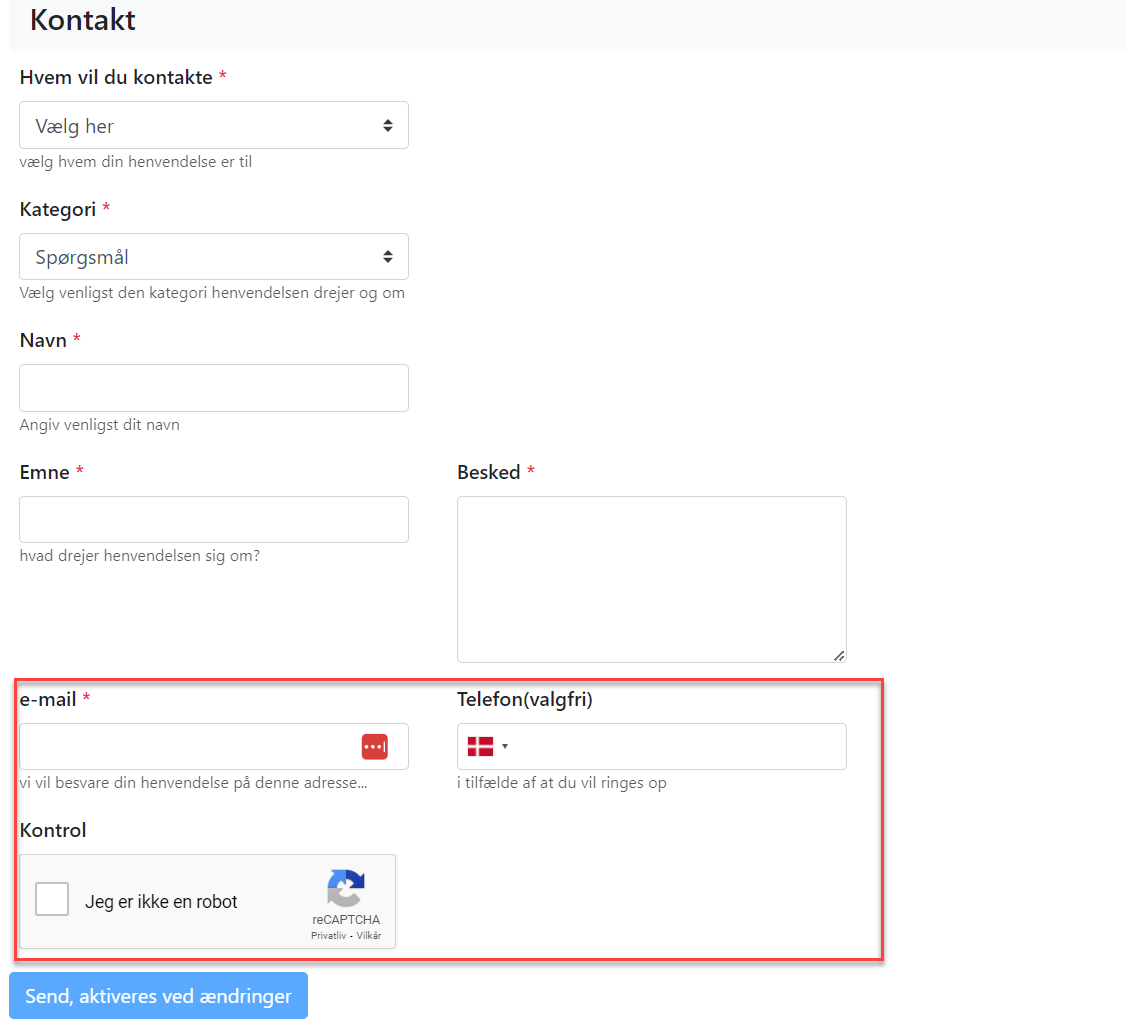Focus the Navn text field
Viewport: 1126px width, 1032px height.
coord(214,388)
